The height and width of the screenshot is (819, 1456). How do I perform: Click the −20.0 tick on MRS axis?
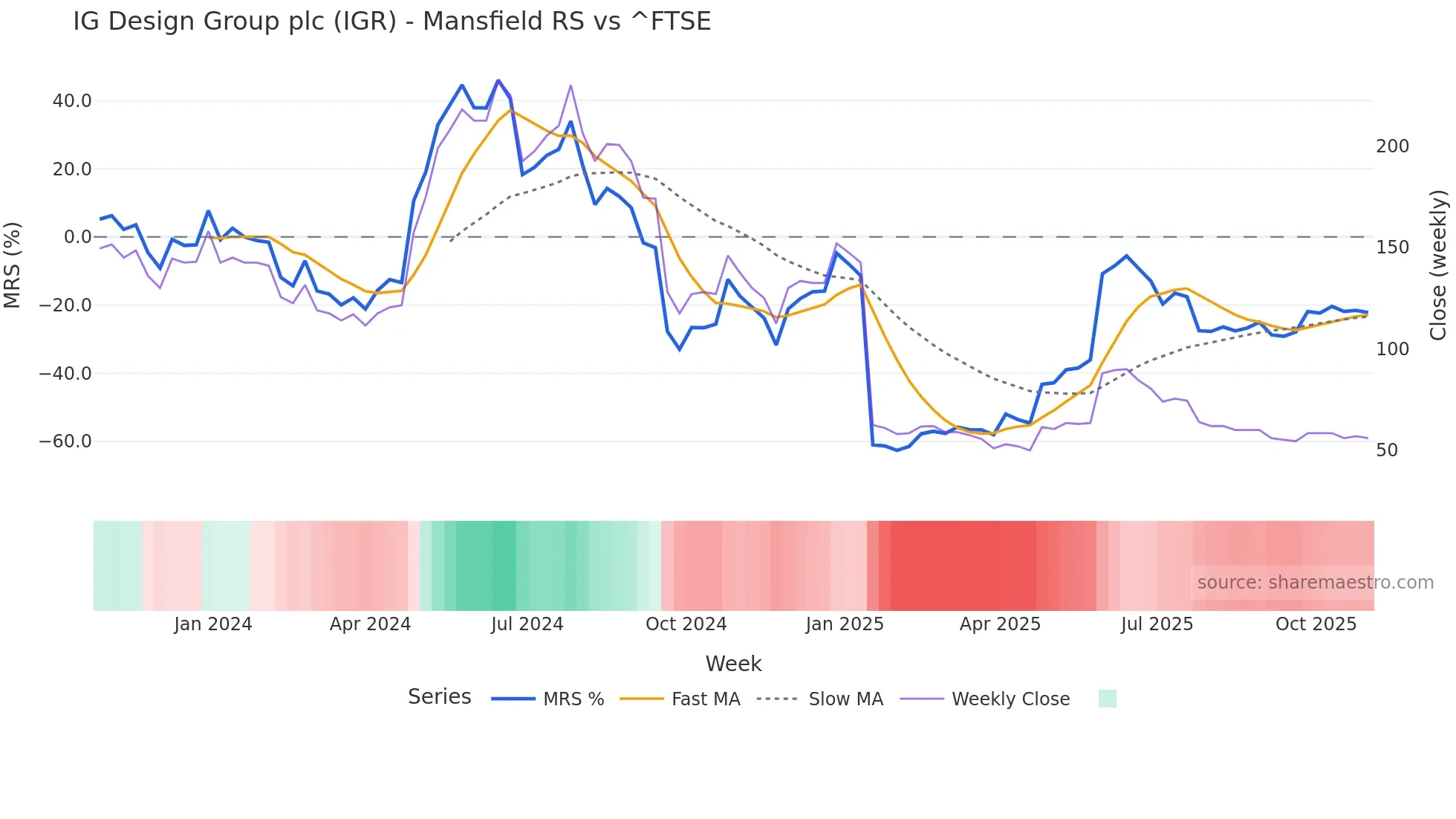(x=65, y=305)
